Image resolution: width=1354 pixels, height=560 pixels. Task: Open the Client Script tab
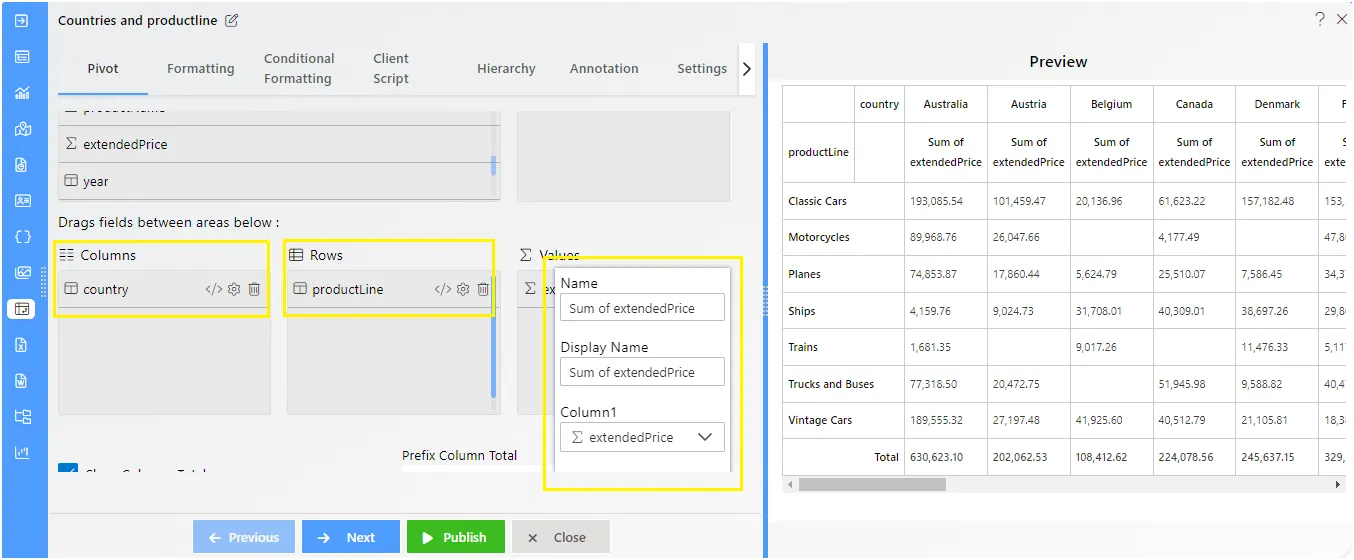pos(391,68)
